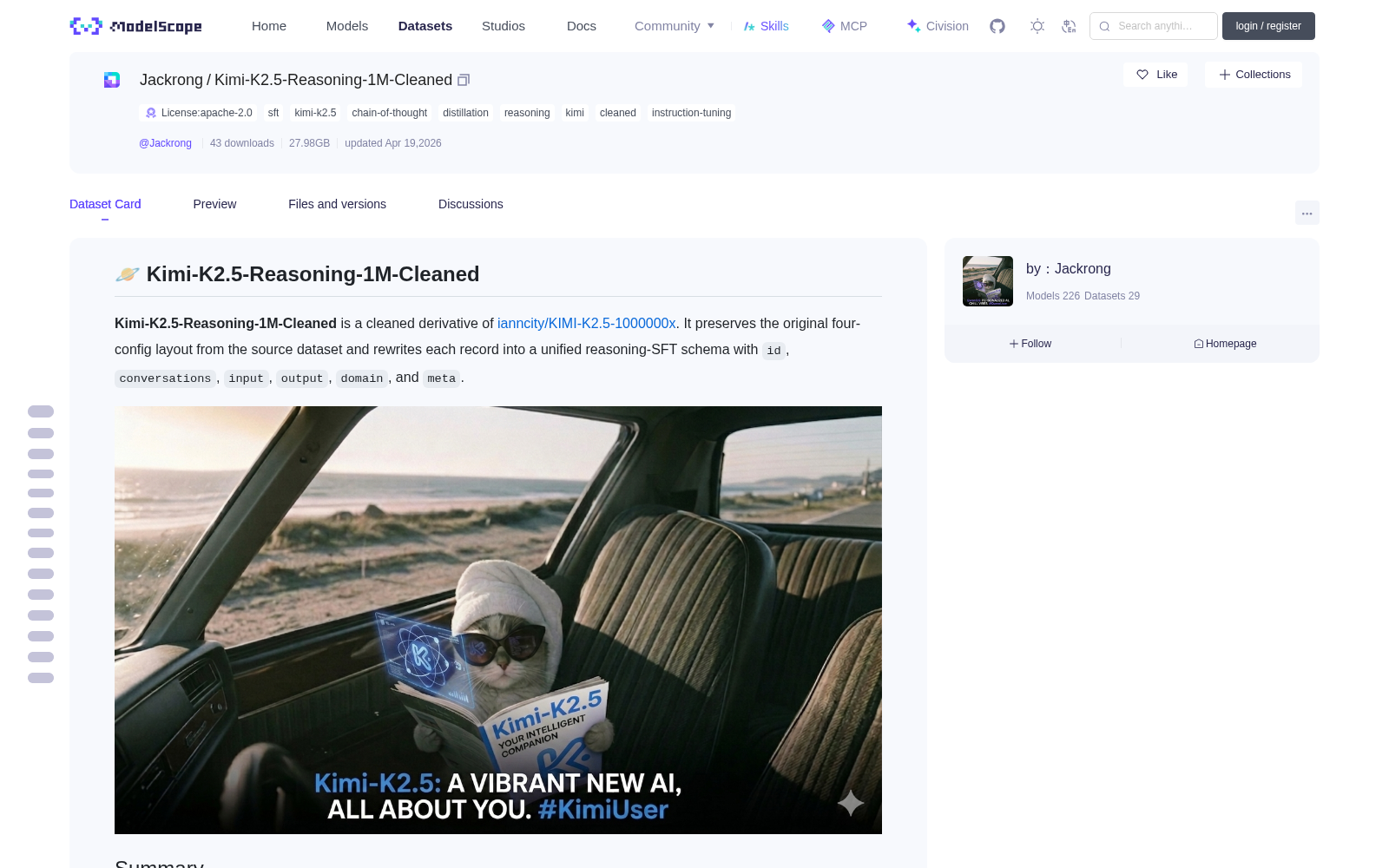The width and height of the screenshot is (1389, 868).
Task: Click the '43 downloads' text
Action: click(242, 143)
